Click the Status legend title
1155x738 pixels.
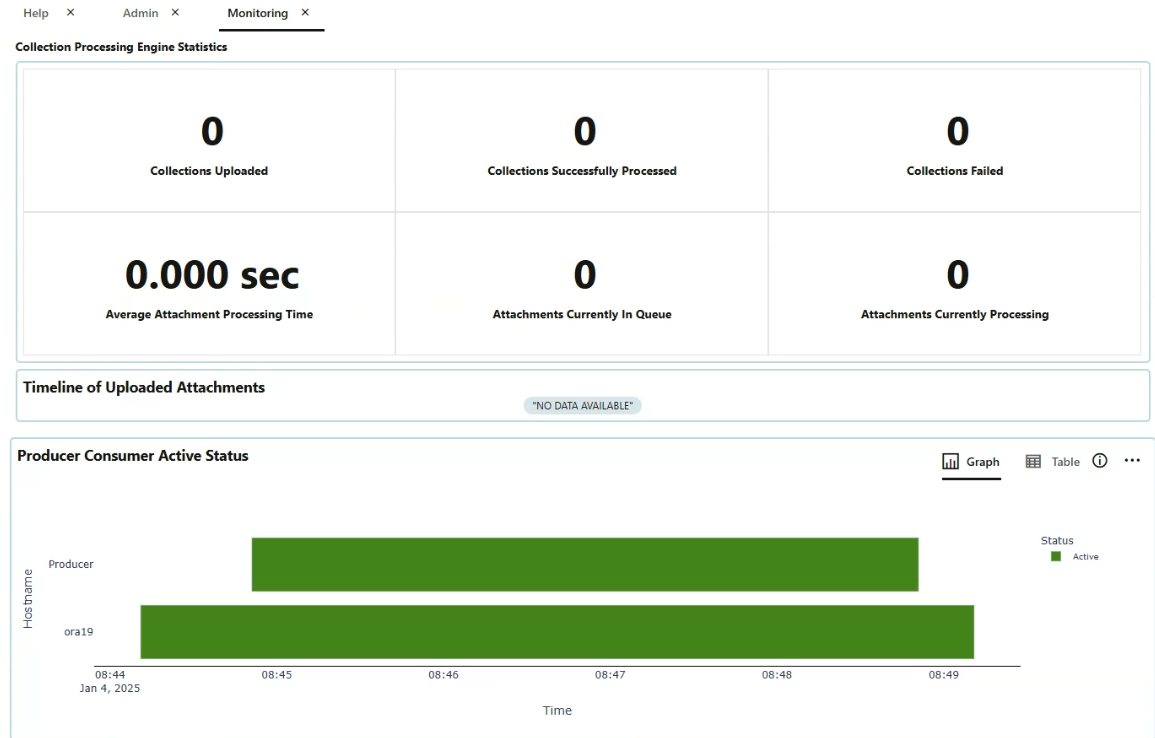1057,541
